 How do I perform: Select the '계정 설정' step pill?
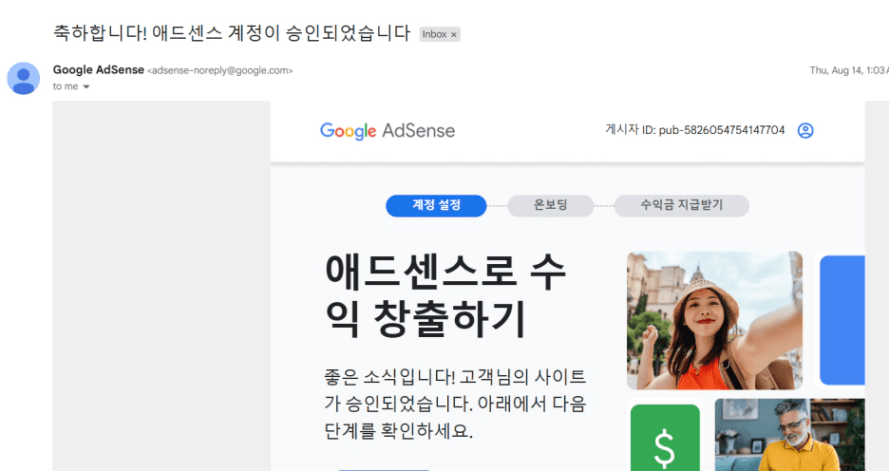pos(436,205)
